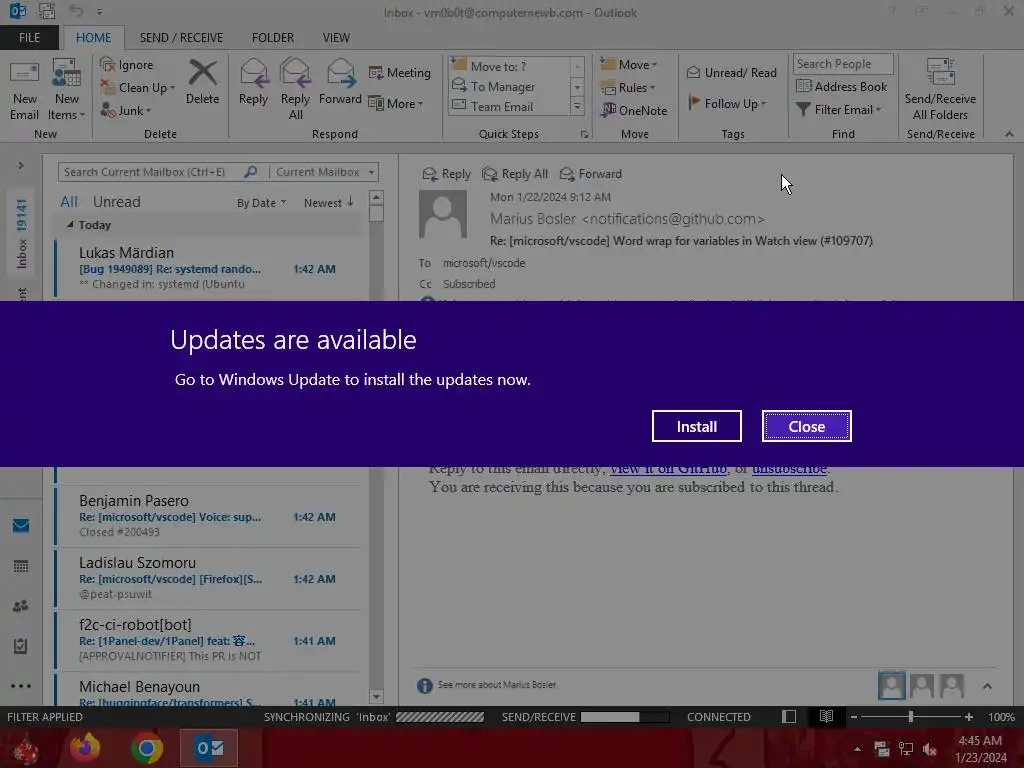The image size is (1024, 768).
Task: Expand the folder pane arrow
Action: (x=21, y=165)
